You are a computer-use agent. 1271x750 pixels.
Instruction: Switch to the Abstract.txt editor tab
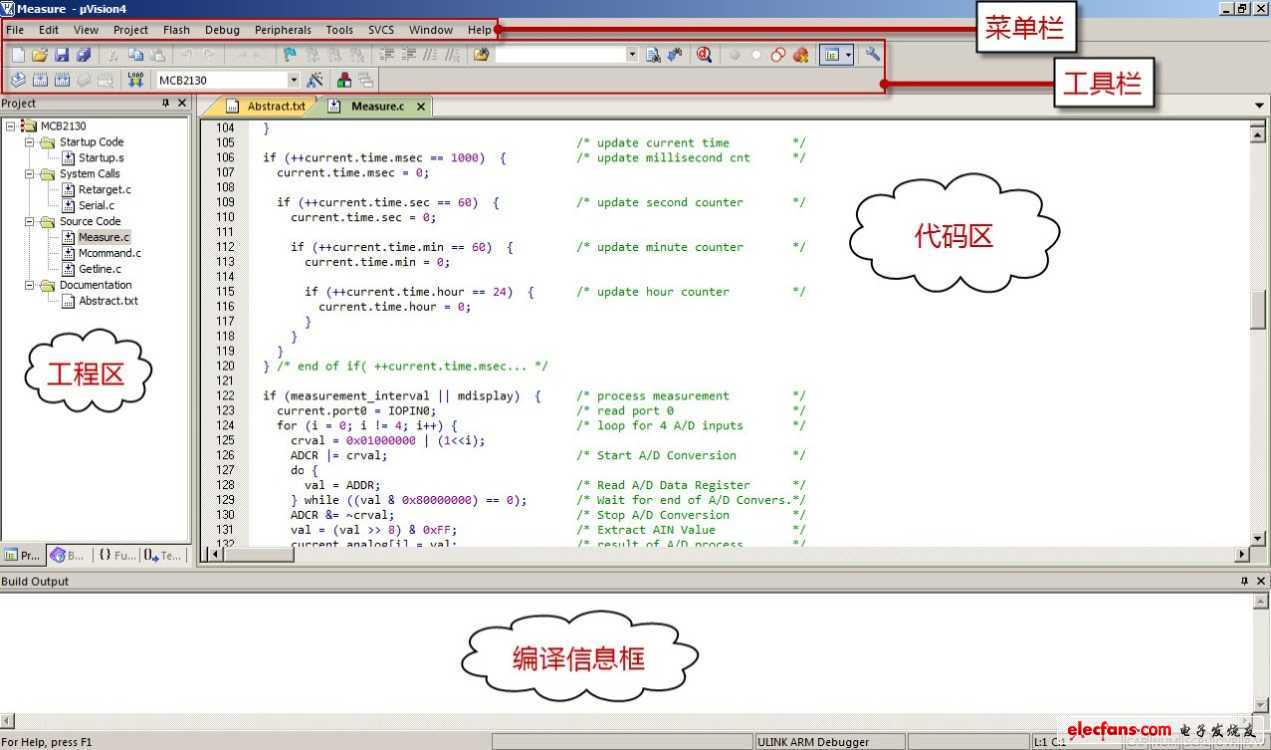click(266, 106)
